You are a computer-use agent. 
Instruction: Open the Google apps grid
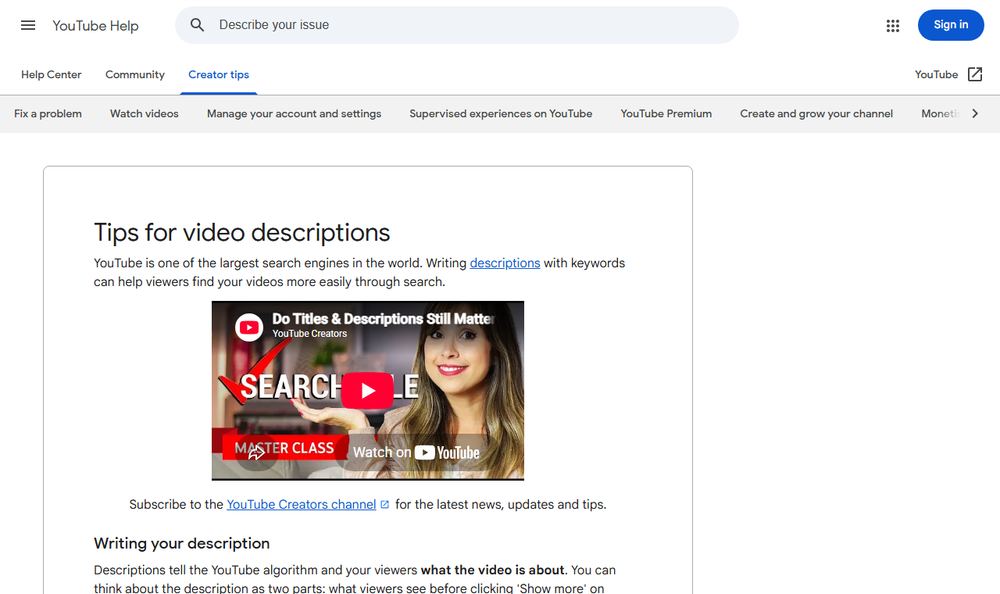pyautogui.click(x=893, y=26)
